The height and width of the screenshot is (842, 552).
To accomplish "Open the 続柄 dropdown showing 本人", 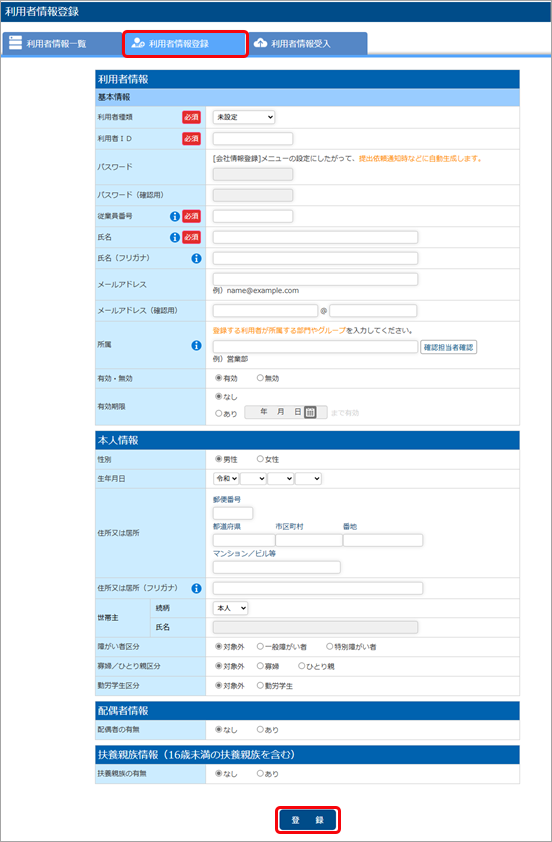I will coord(230,608).
